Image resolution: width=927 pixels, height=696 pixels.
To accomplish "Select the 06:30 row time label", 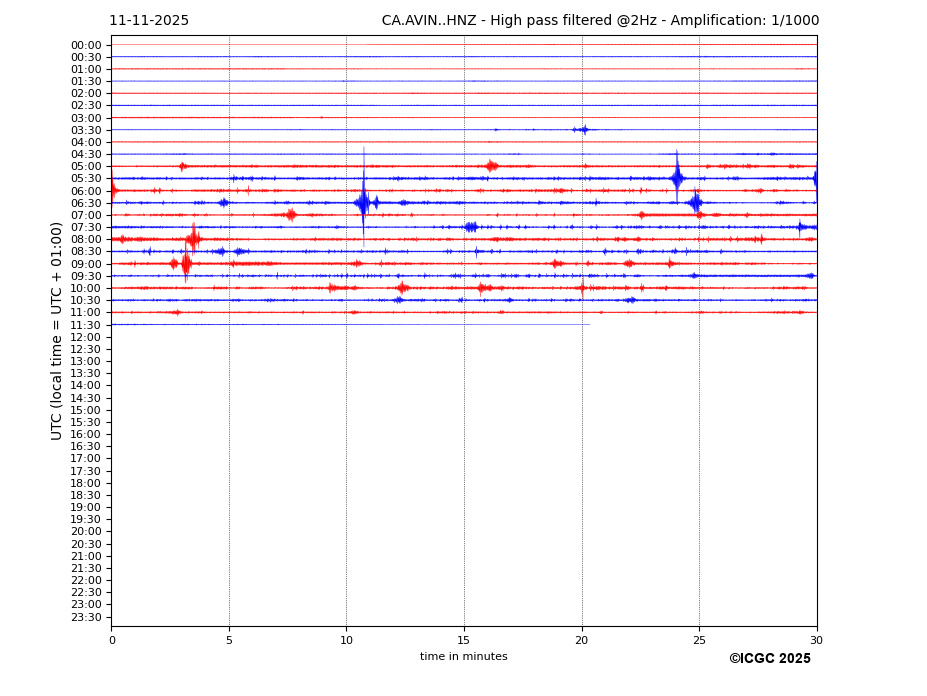I will (x=86, y=203).
